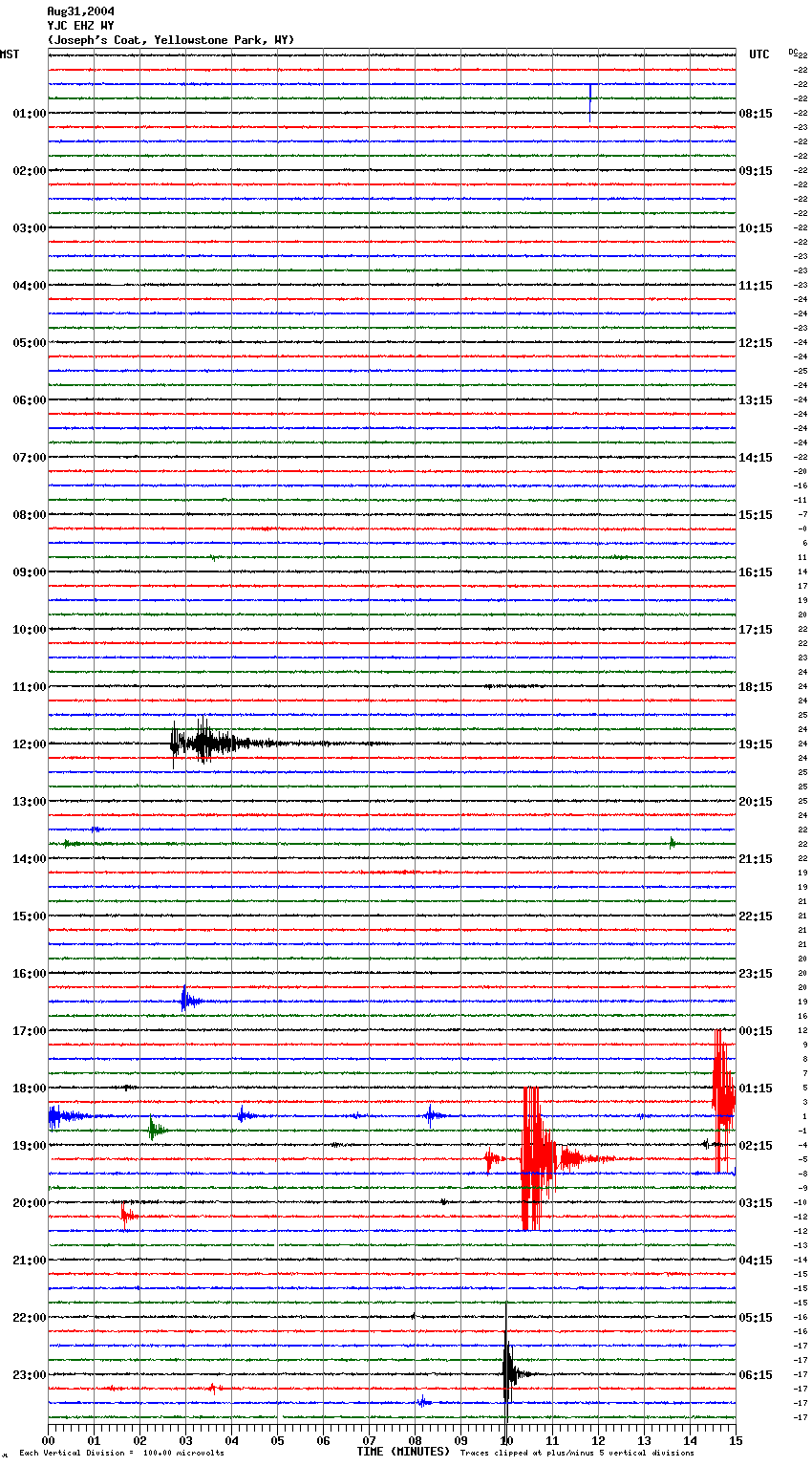Image resolution: width=812 pixels, height=1466 pixels.
Task: Select the station code YJC EHZ WY
Action: pyautogui.click(x=80, y=26)
